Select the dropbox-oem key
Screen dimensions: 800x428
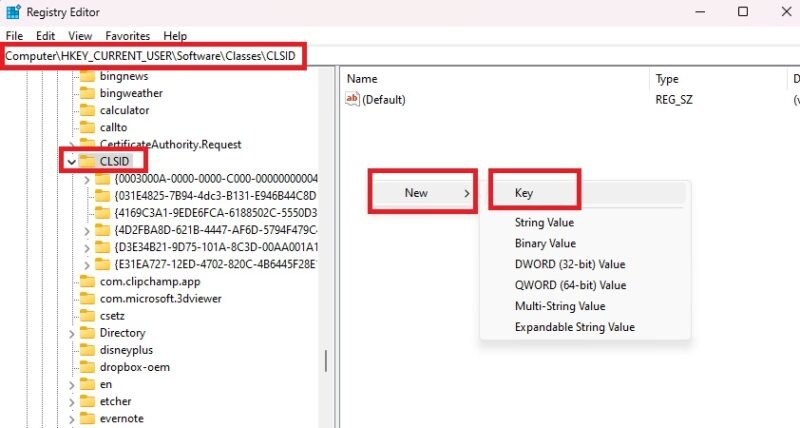pyautogui.click(x=134, y=366)
